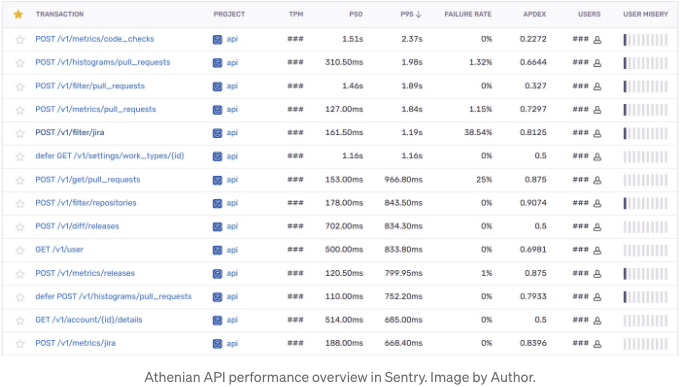Open POST /v1/metrics/code_checks transaction link
This screenshot has width=680, height=387.
[95, 39]
